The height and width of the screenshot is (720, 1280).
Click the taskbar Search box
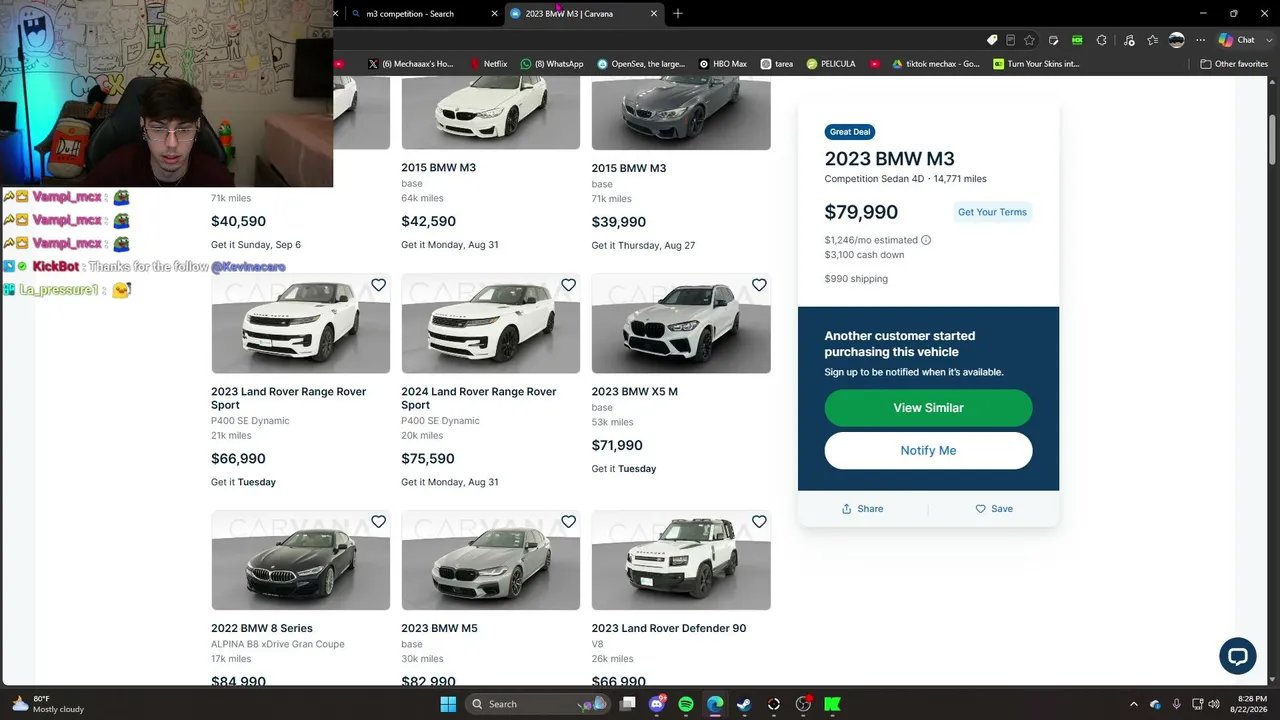pos(539,704)
